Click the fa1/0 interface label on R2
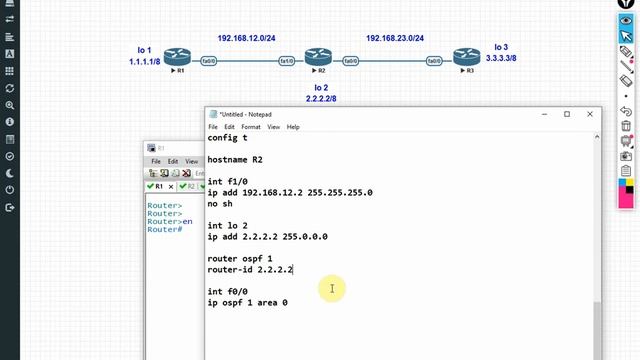This screenshot has width=640, height=360. point(287,61)
